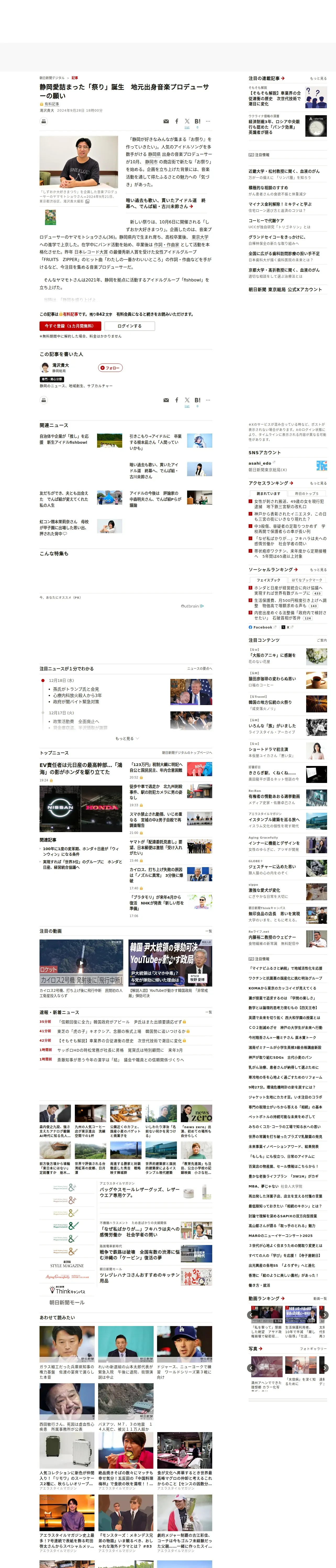Open もっと見る beside 注目の連載記事

tap(318, 78)
